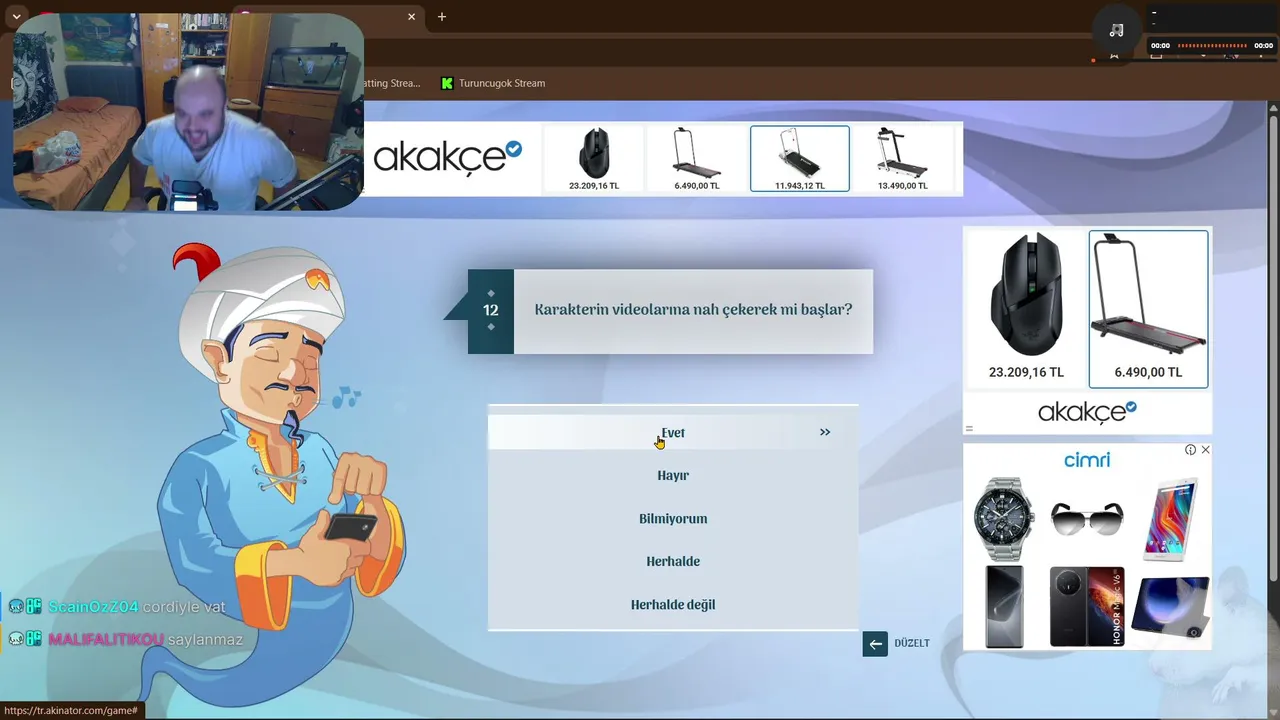Open the 11.943,12 TL treadmill in top banner
This screenshot has height=720, width=1280.
(x=800, y=158)
